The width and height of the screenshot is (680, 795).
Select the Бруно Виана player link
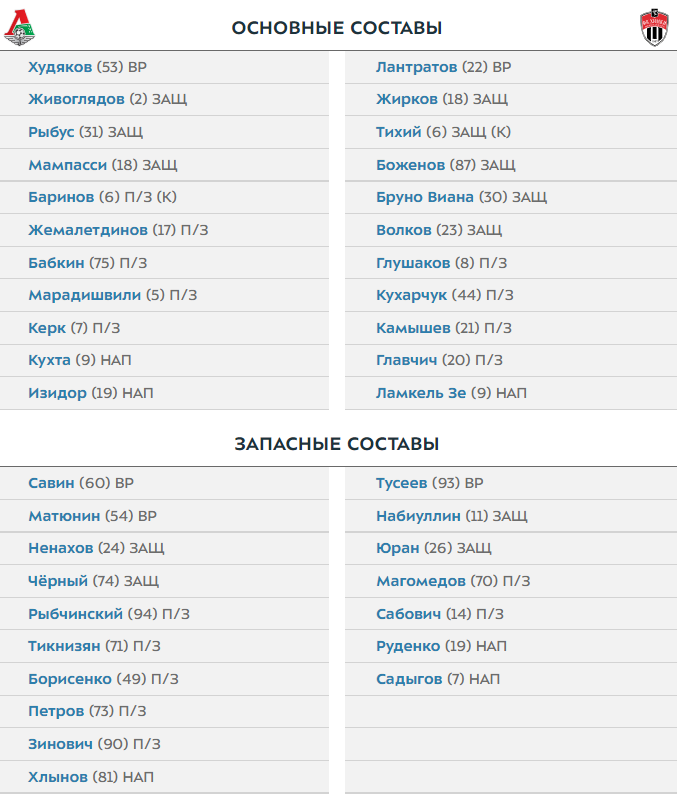tap(425, 197)
